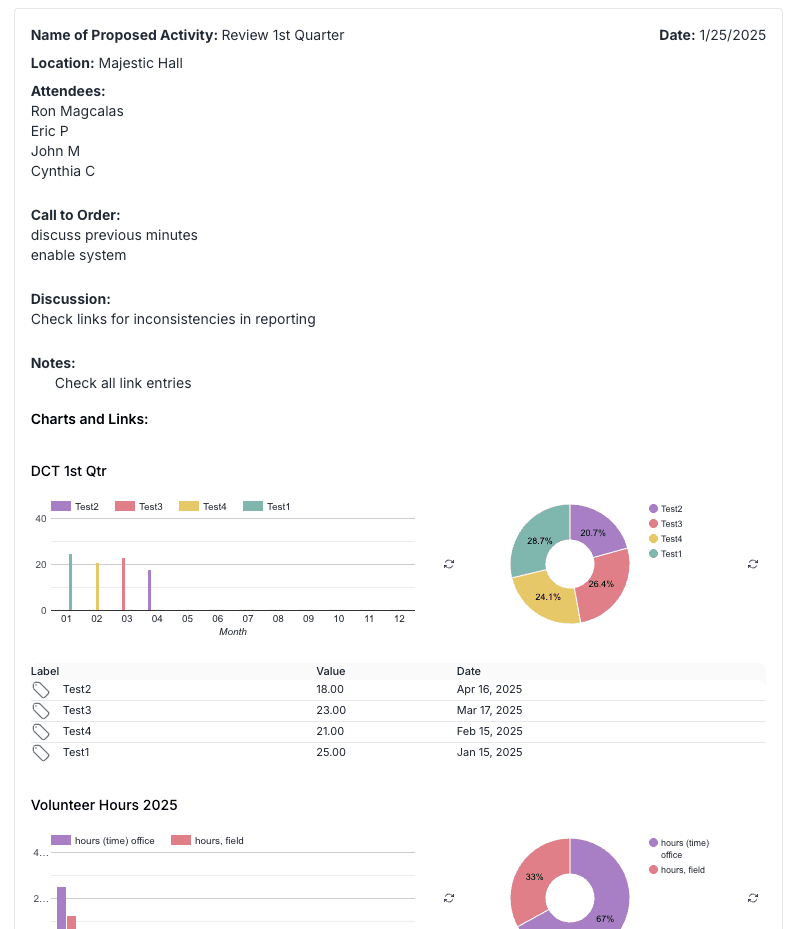The height and width of the screenshot is (929, 800).
Task: Click the tag icon beside Test4 row
Action: (x=41, y=732)
